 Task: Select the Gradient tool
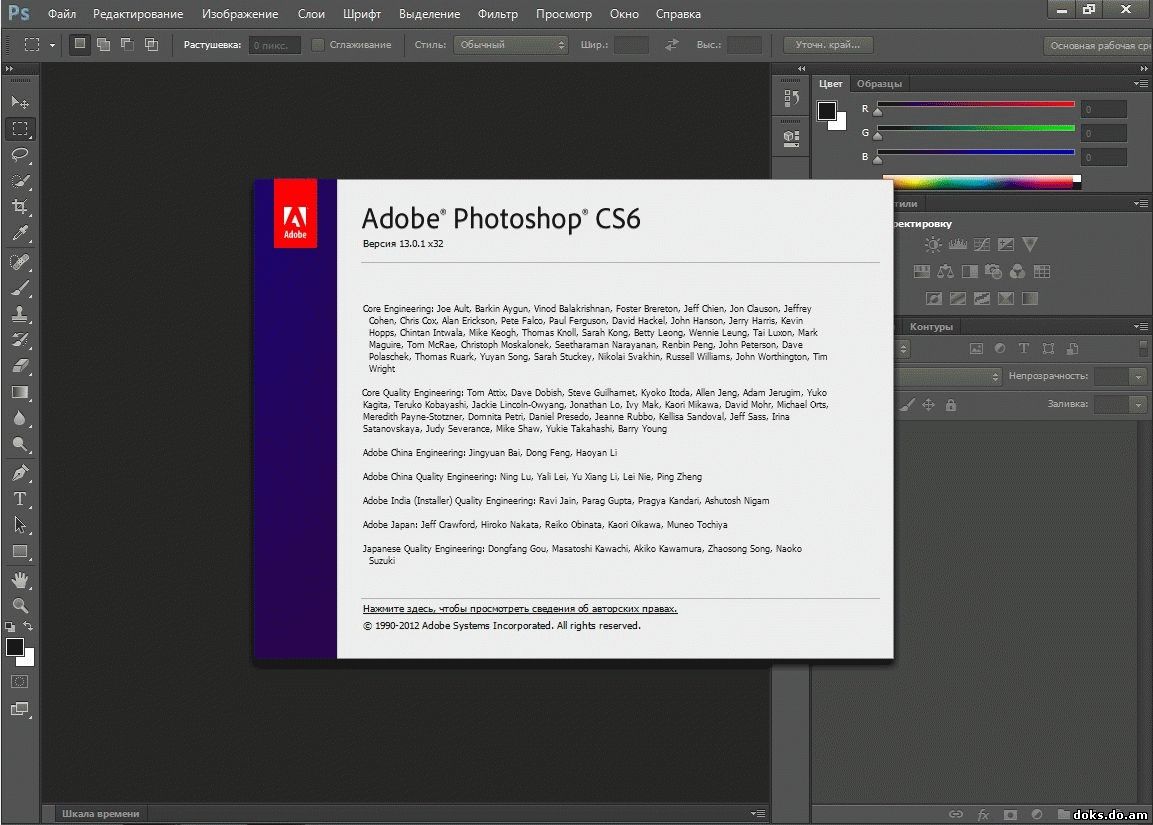[20, 392]
